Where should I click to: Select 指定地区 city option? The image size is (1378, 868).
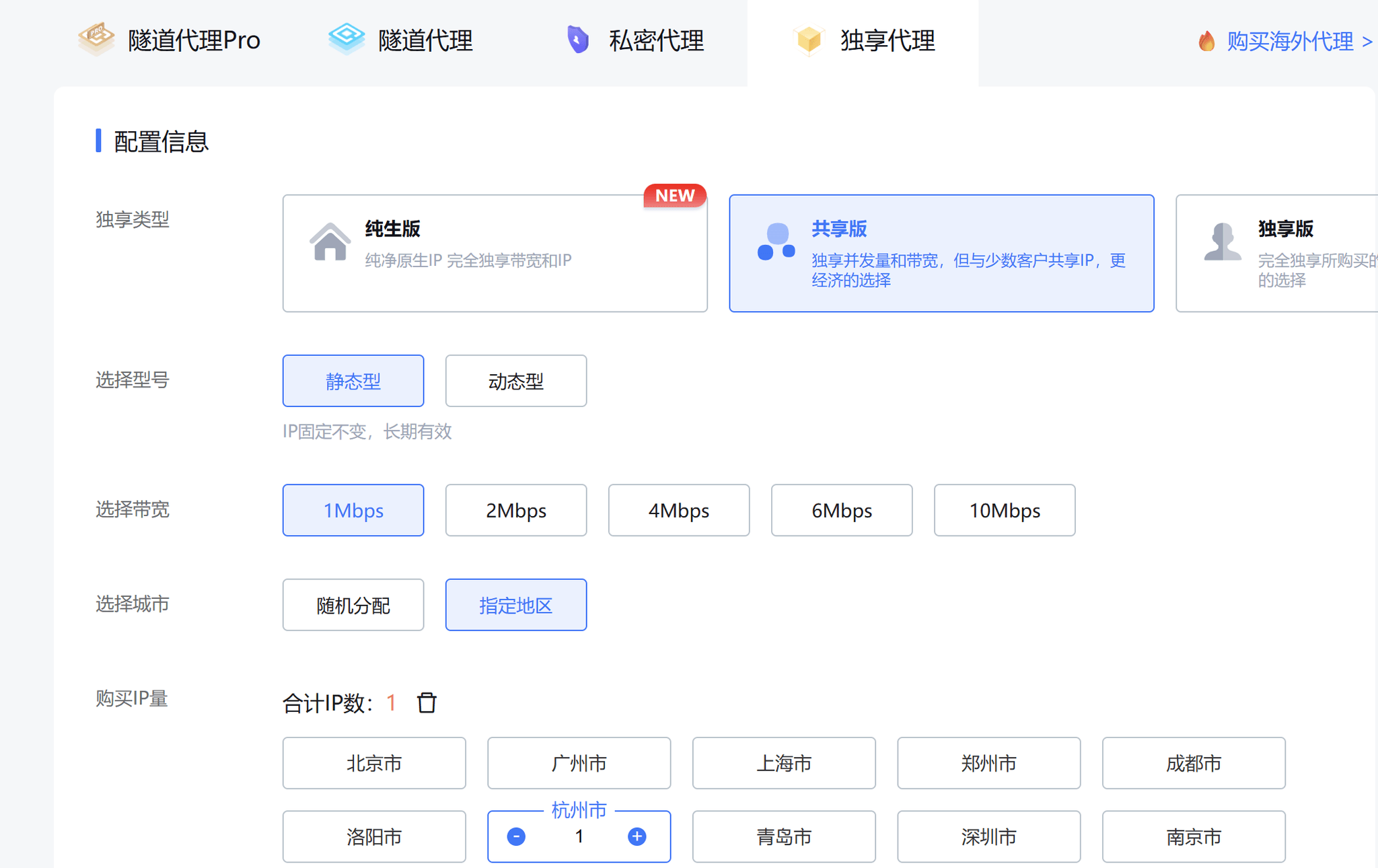(516, 605)
